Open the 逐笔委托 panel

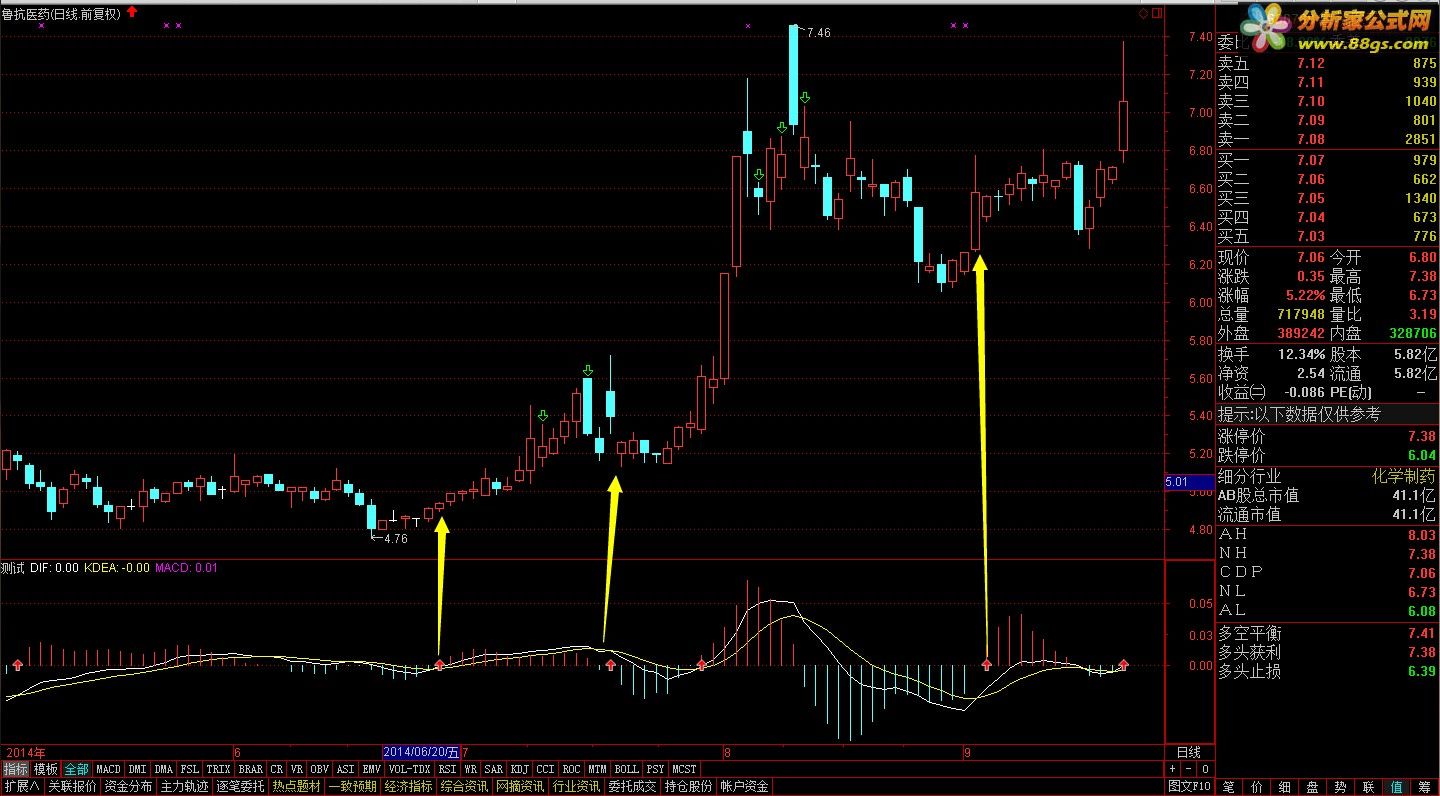[241, 787]
